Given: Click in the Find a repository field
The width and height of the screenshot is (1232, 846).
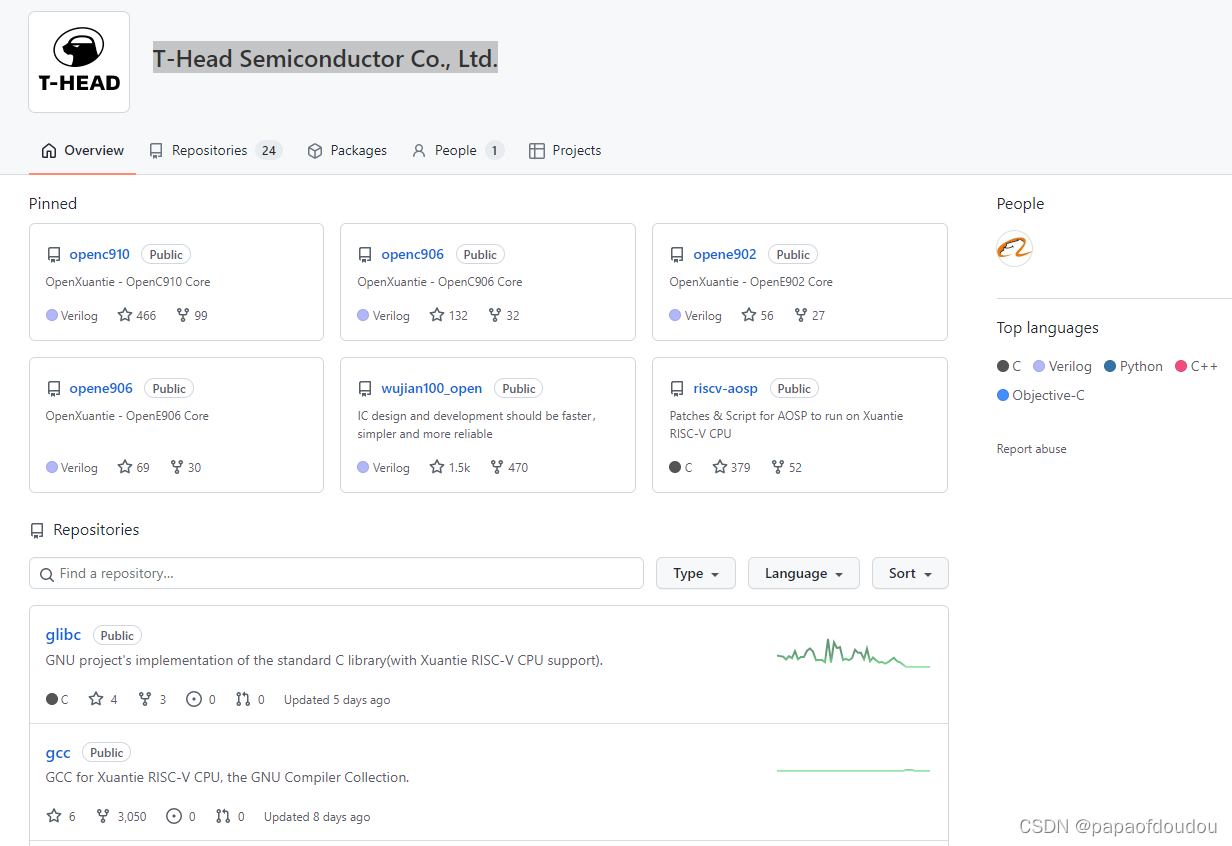Looking at the screenshot, I should click(336, 573).
